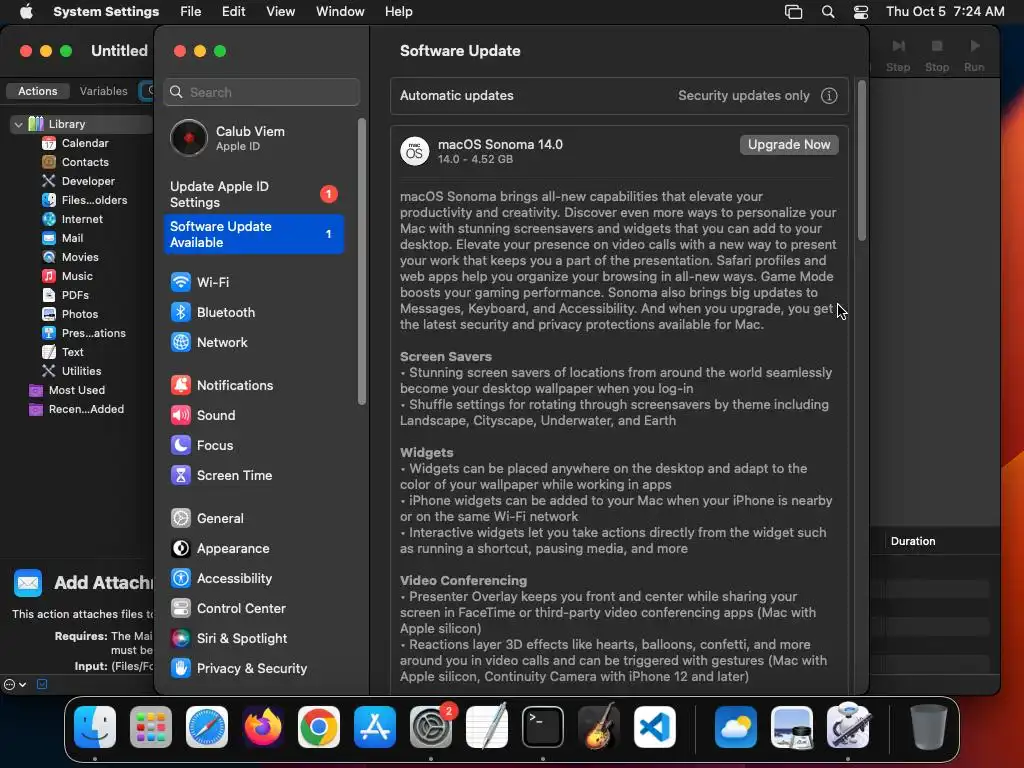The image size is (1024, 768).
Task: Select Mail category in Automator library
Action: [x=63, y=238]
